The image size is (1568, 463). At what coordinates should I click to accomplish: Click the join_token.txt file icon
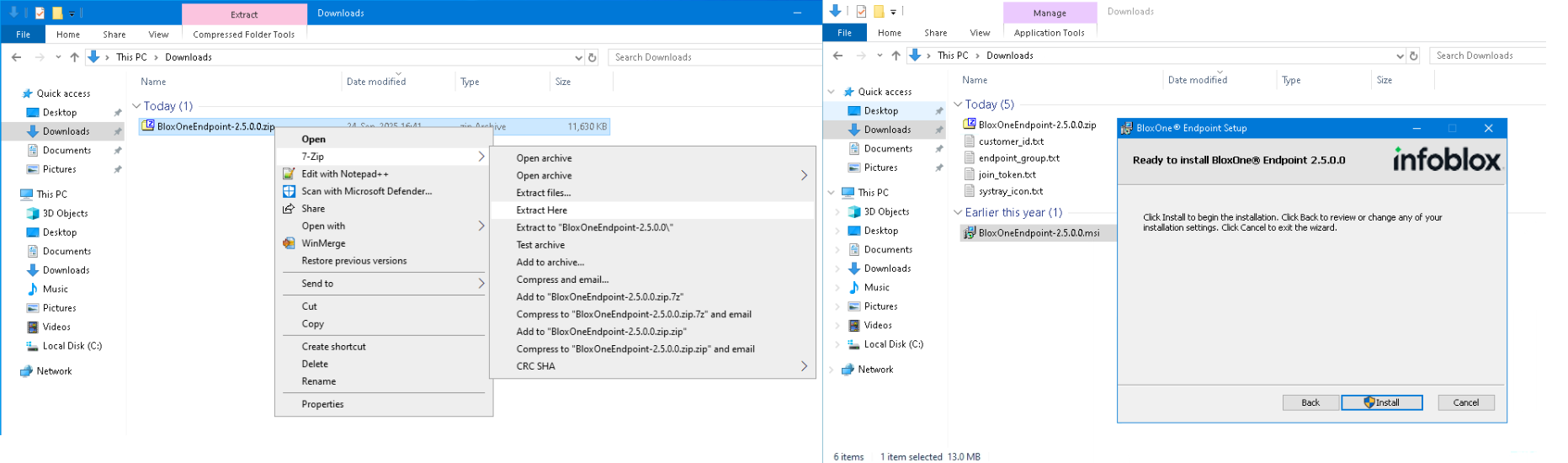click(x=970, y=175)
